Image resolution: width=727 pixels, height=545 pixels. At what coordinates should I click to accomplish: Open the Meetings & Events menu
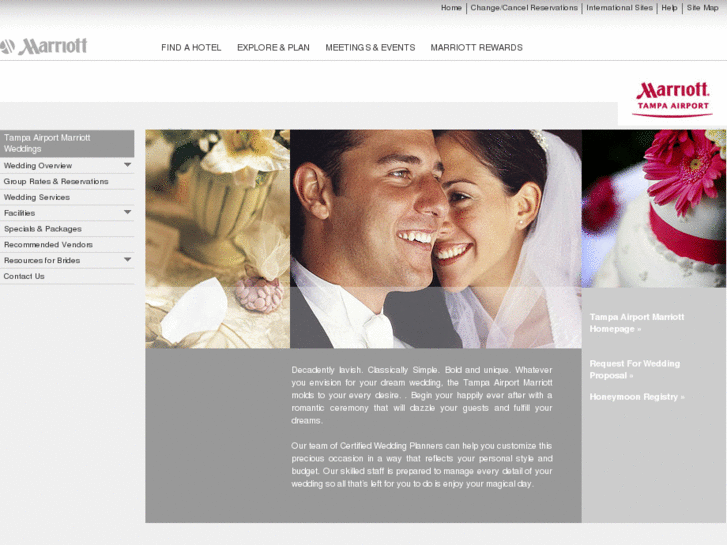tap(370, 47)
